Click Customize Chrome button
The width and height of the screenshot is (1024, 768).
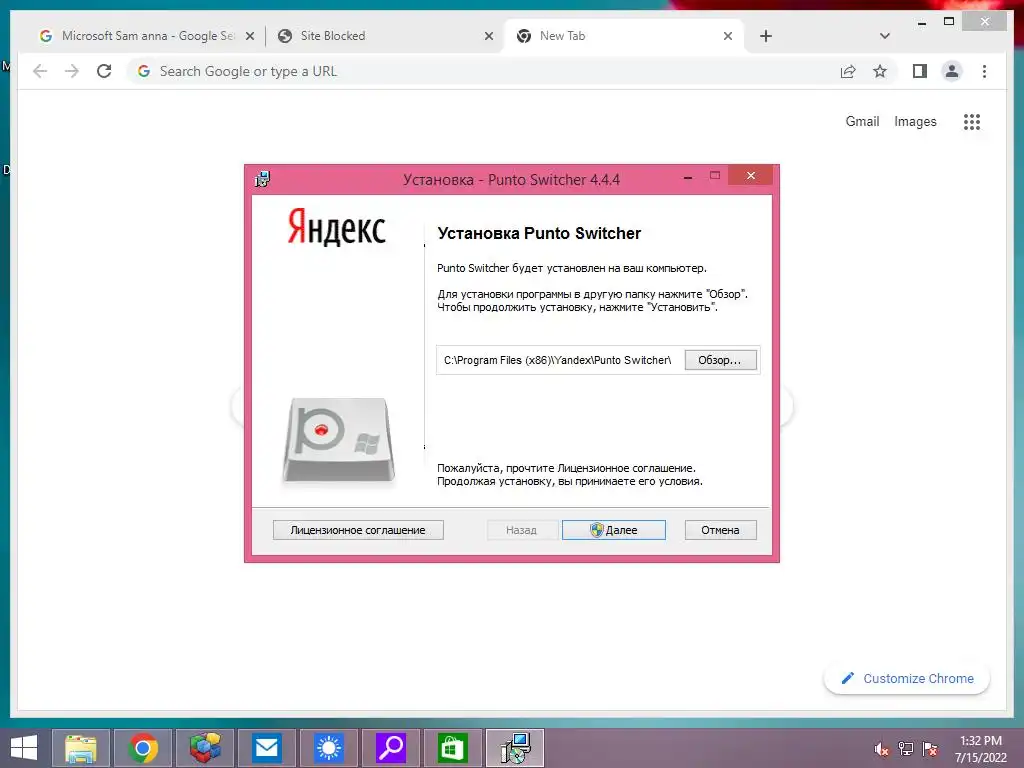(x=906, y=679)
